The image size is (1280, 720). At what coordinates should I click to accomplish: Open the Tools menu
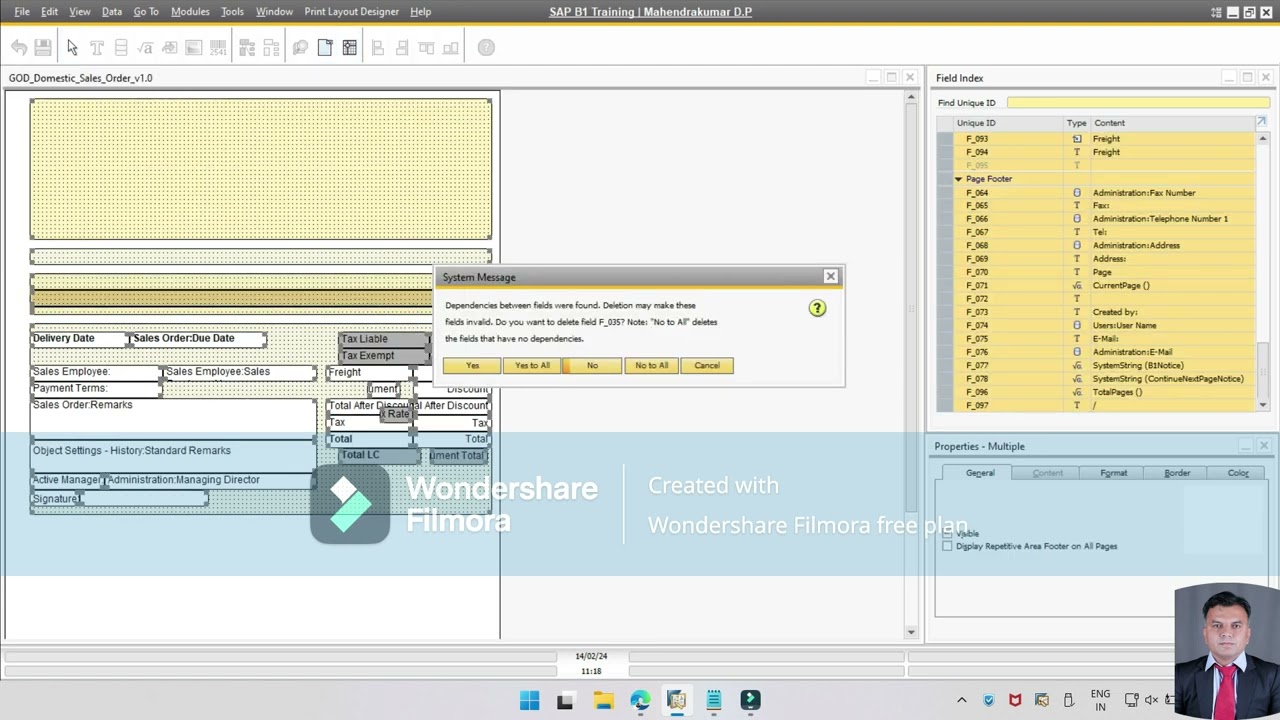tap(232, 11)
